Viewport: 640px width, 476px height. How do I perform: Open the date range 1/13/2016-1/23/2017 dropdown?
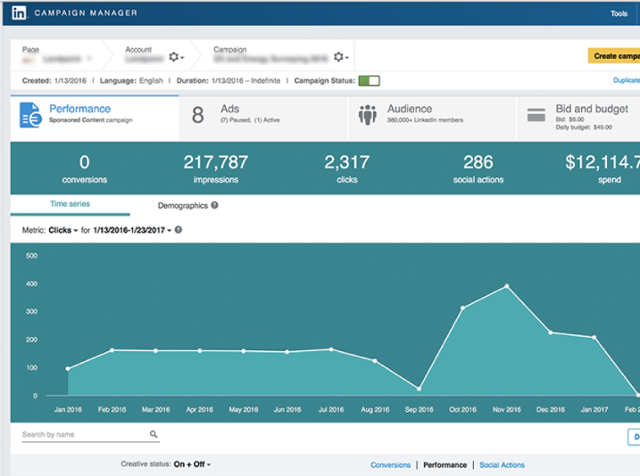[x=132, y=230]
